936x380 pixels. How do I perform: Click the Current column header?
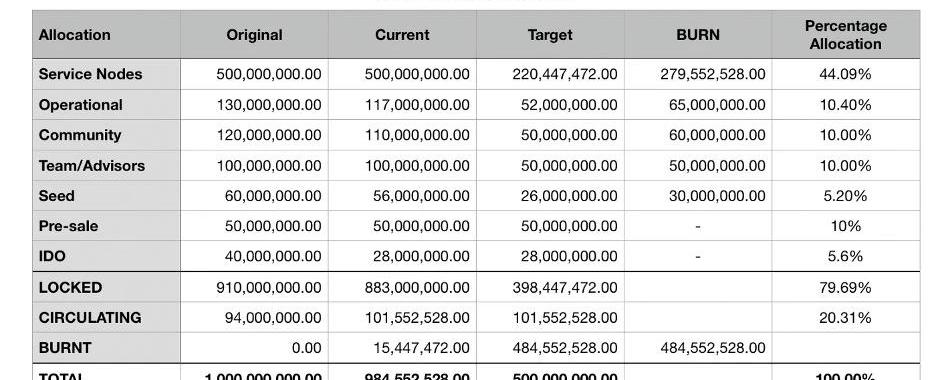402,35
